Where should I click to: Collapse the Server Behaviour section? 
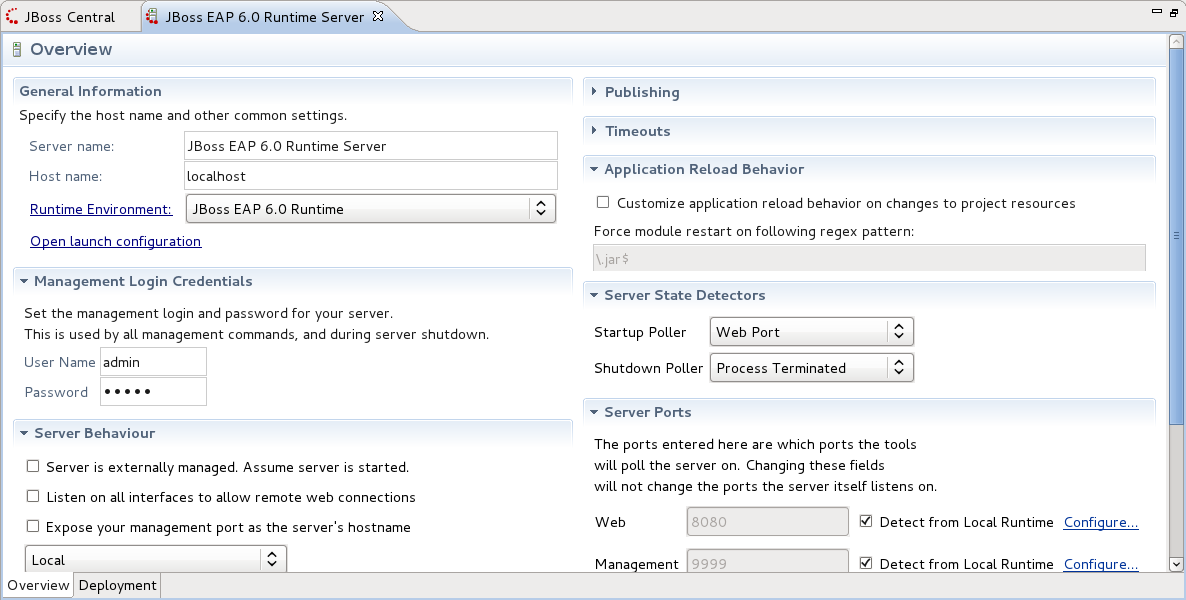(23, 433)
